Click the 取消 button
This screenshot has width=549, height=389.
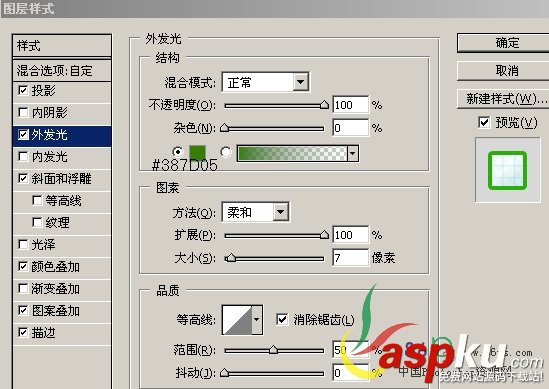click(503, 71)
